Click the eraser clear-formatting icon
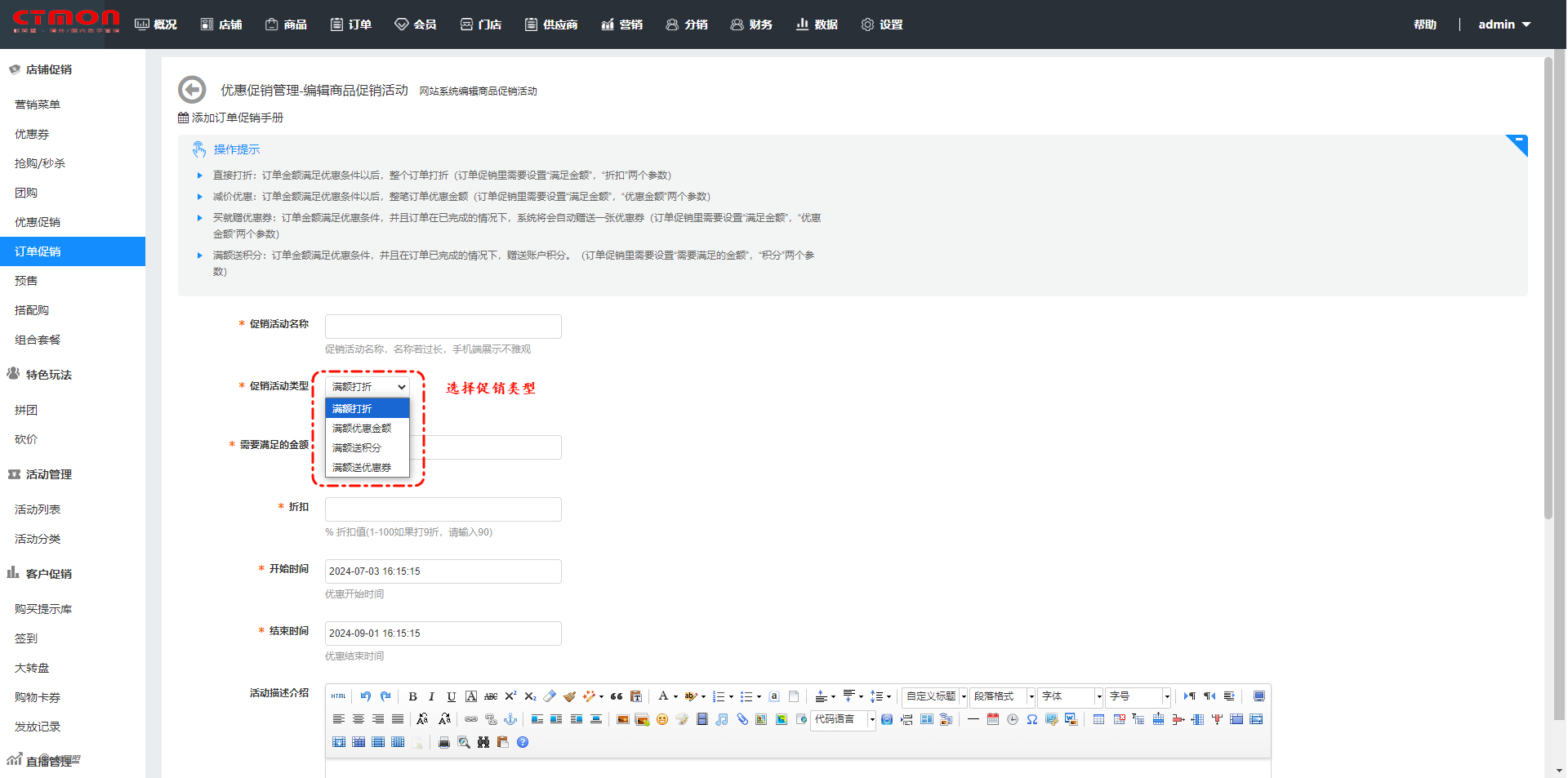This screenshot has height=778, width=1568. pyautogui.click(x=550, y=696)
